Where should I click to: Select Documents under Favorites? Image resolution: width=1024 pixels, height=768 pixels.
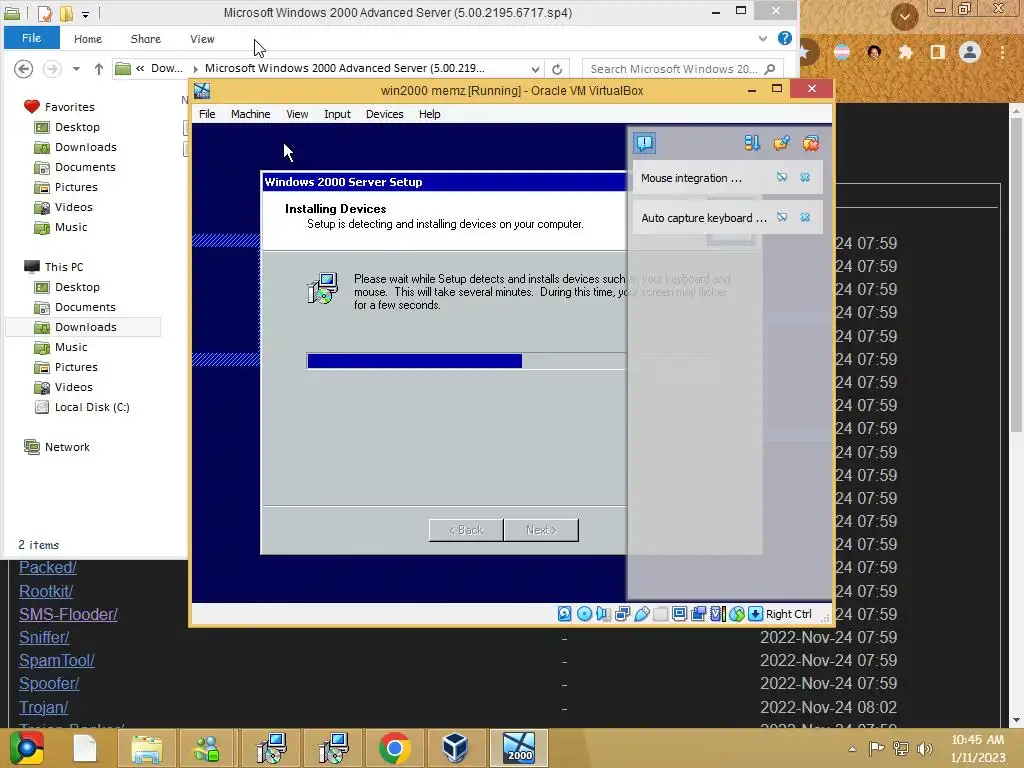click(74, 167)
